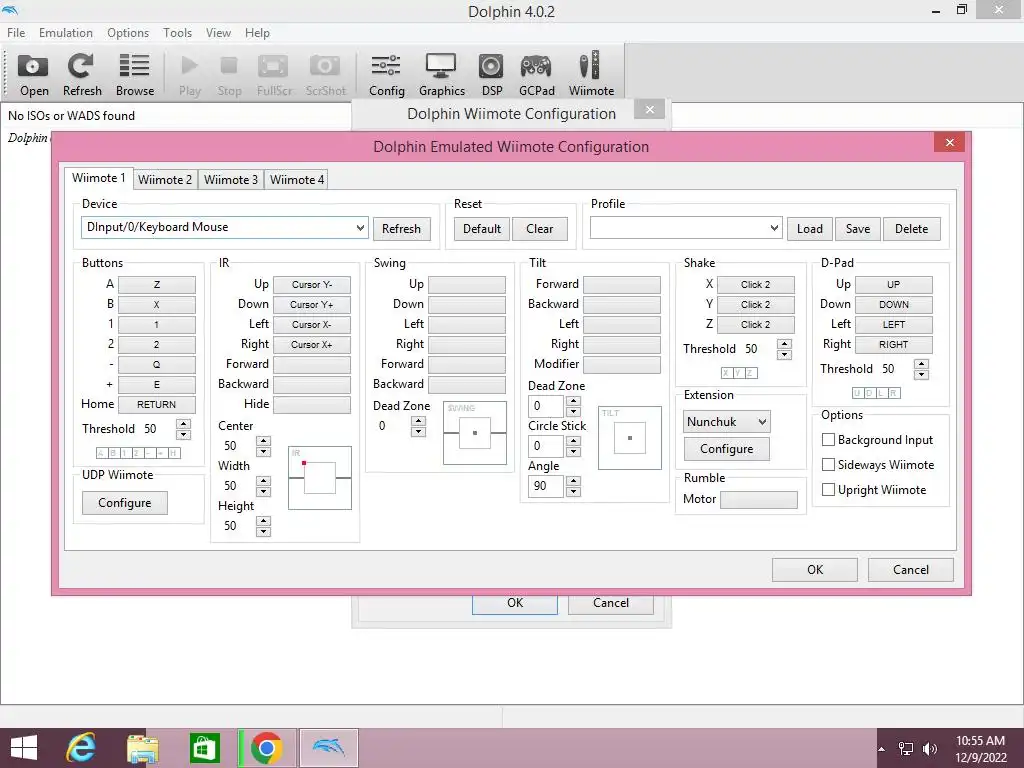Screen dimensions: 1024x768
Task: Click the Load profile button
Action: (x=809, y=229)
